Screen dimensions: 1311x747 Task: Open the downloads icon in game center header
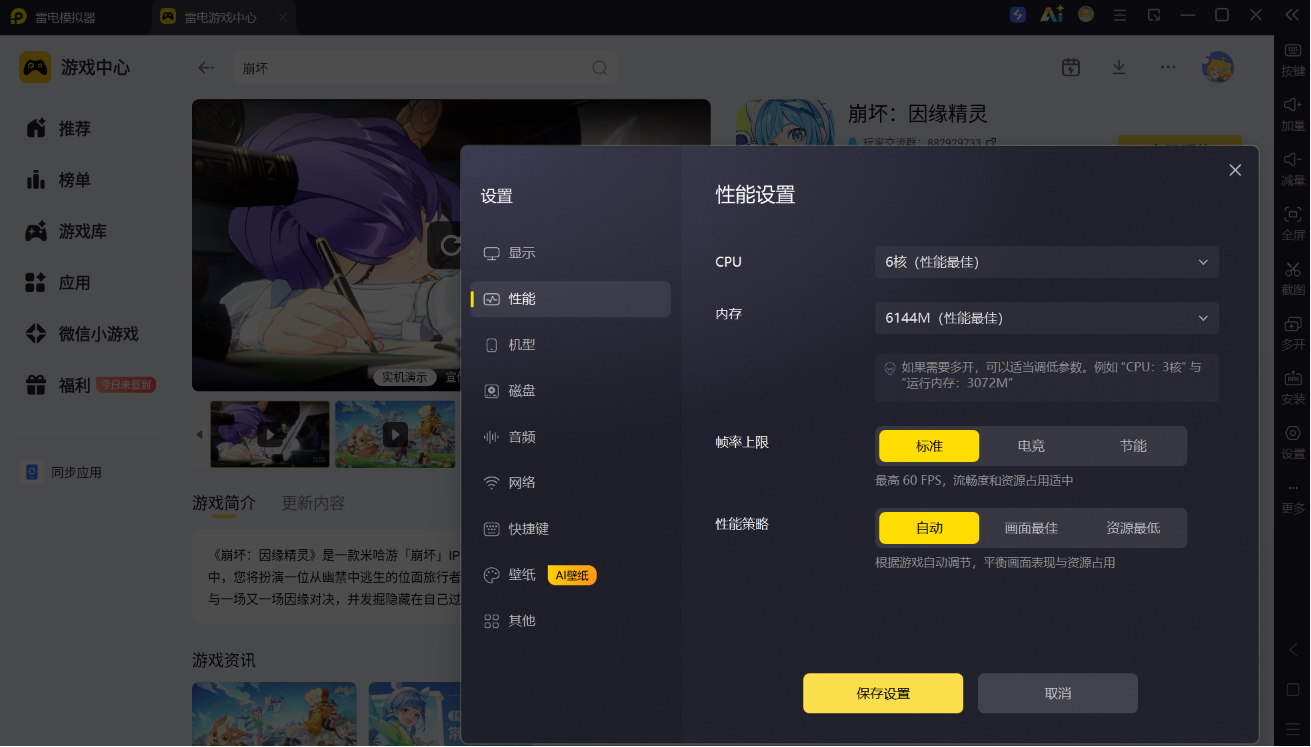point(1119,67)
